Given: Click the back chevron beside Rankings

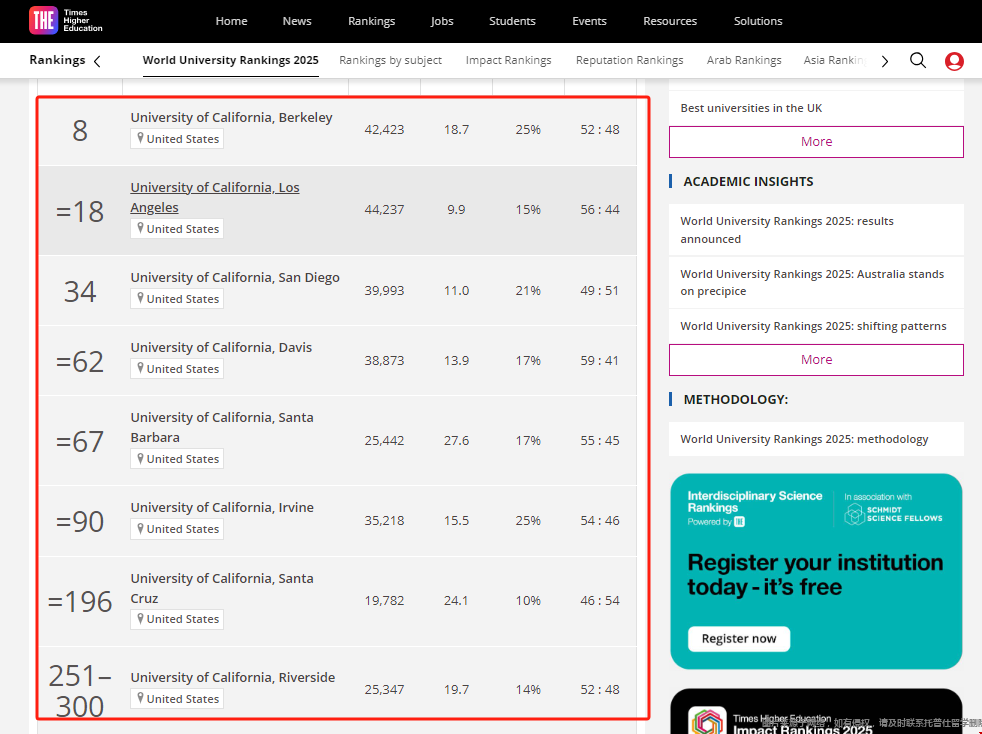Looking at the screenshot, I should 97,61.
